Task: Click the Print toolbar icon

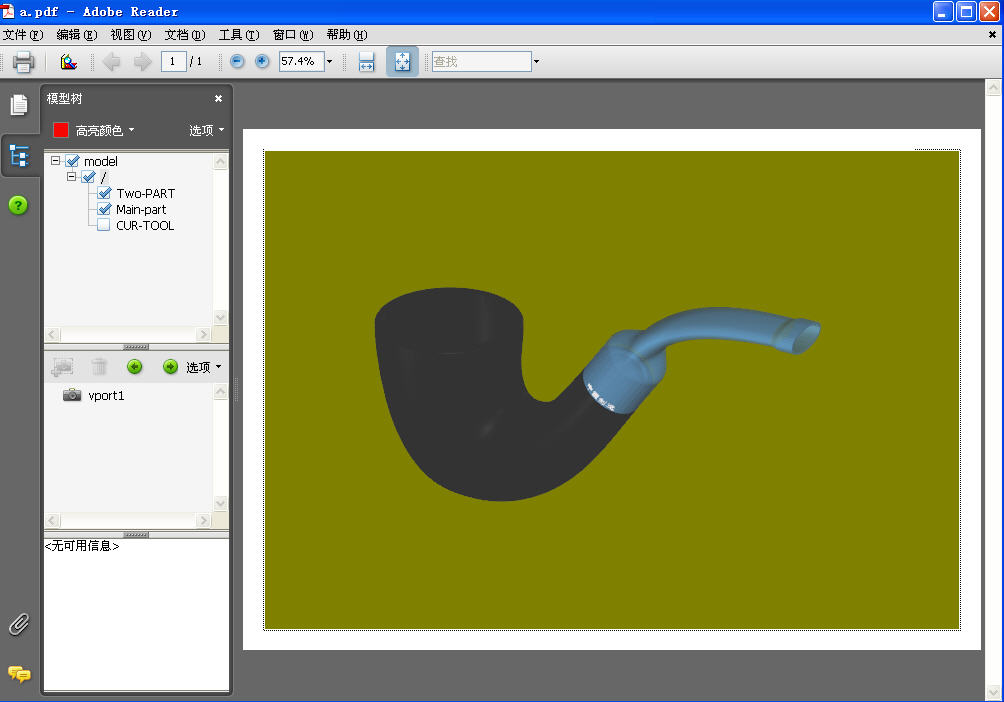Action: click(24, 61)
